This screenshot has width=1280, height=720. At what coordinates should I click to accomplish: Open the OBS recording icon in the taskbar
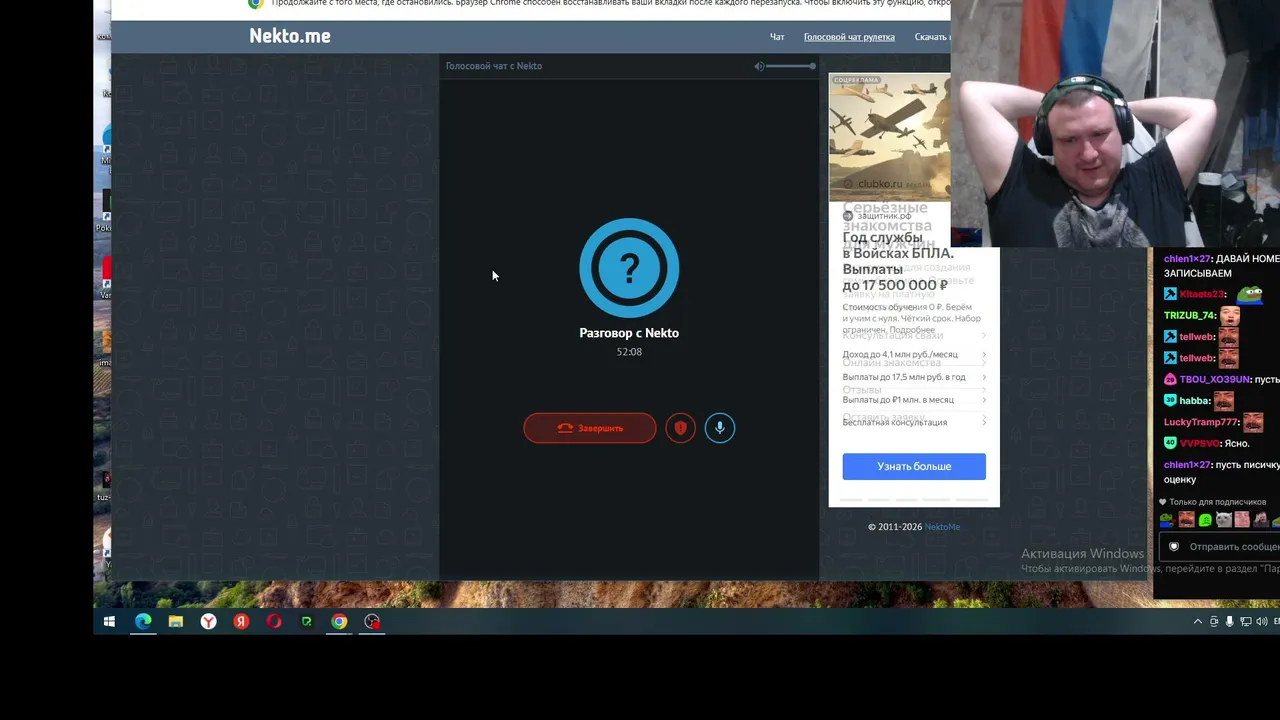tap(372, 622)
